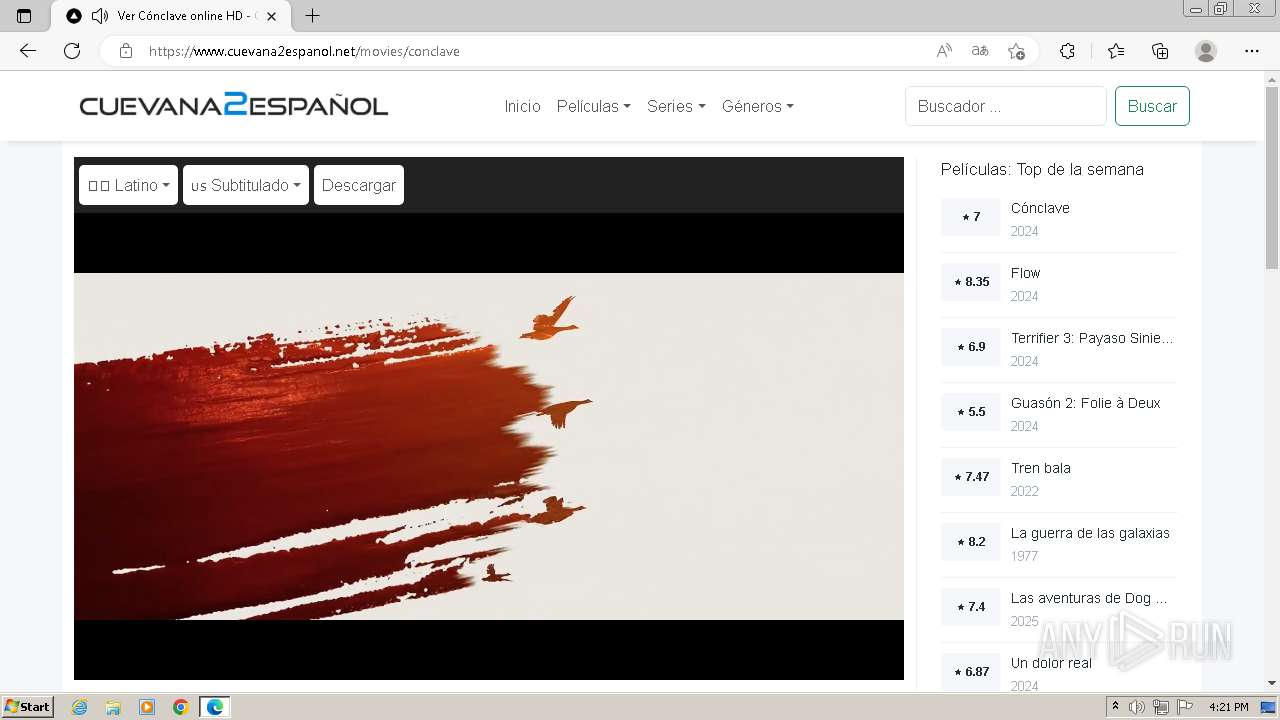Open the media player taskbar icon
Image resolution: width=1280 pixels, height=720 pixels.
point(147,707)
